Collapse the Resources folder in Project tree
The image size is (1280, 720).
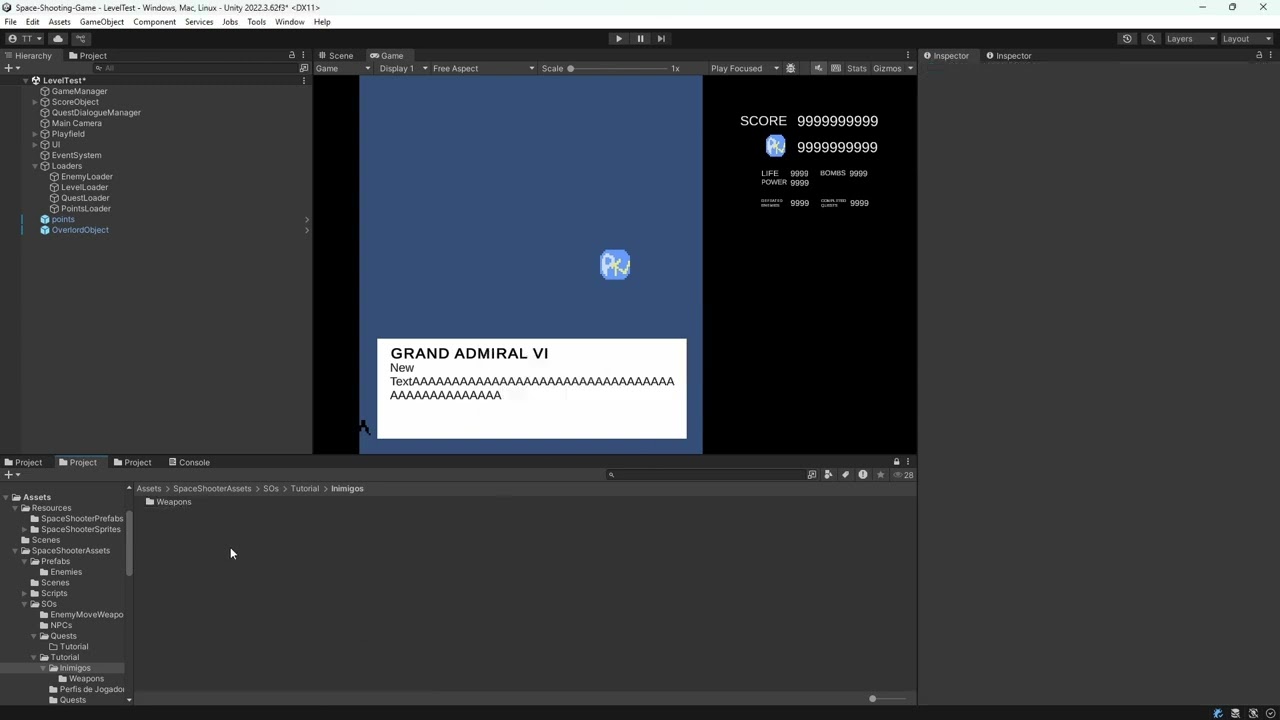pyautogui.click(x=14, y=508)
